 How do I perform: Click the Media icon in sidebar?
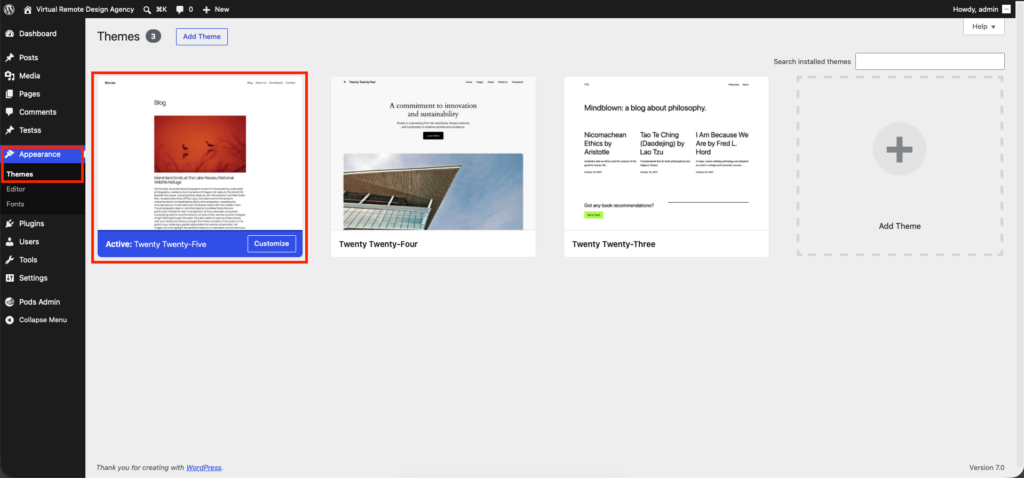point(10,76)
